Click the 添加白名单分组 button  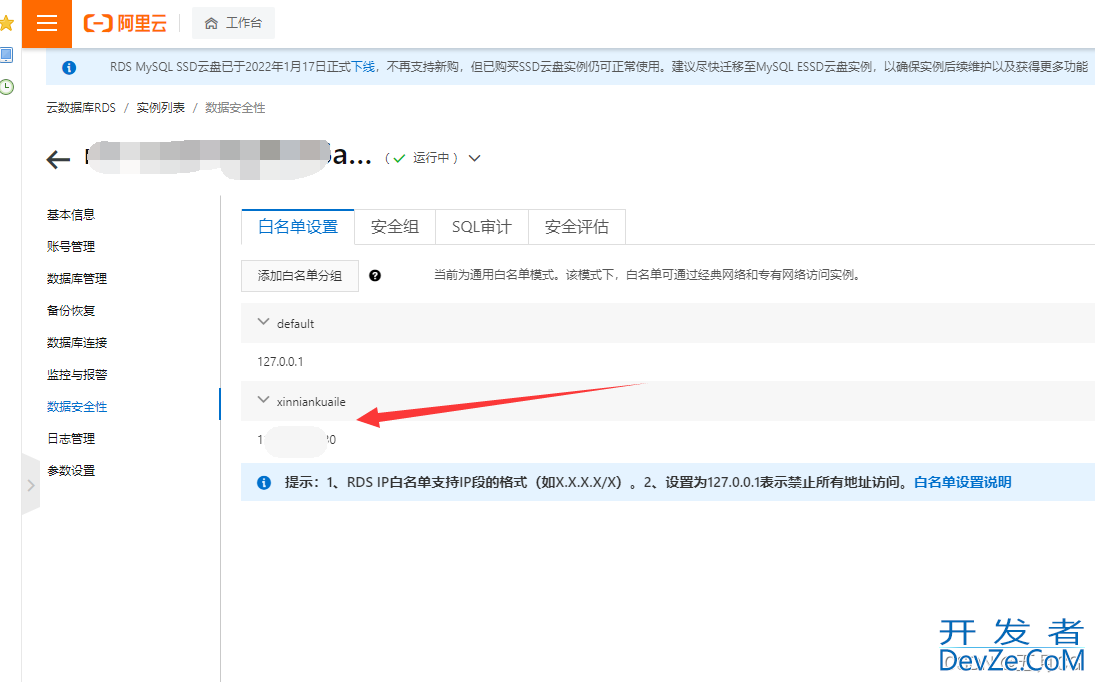[300, 276]
